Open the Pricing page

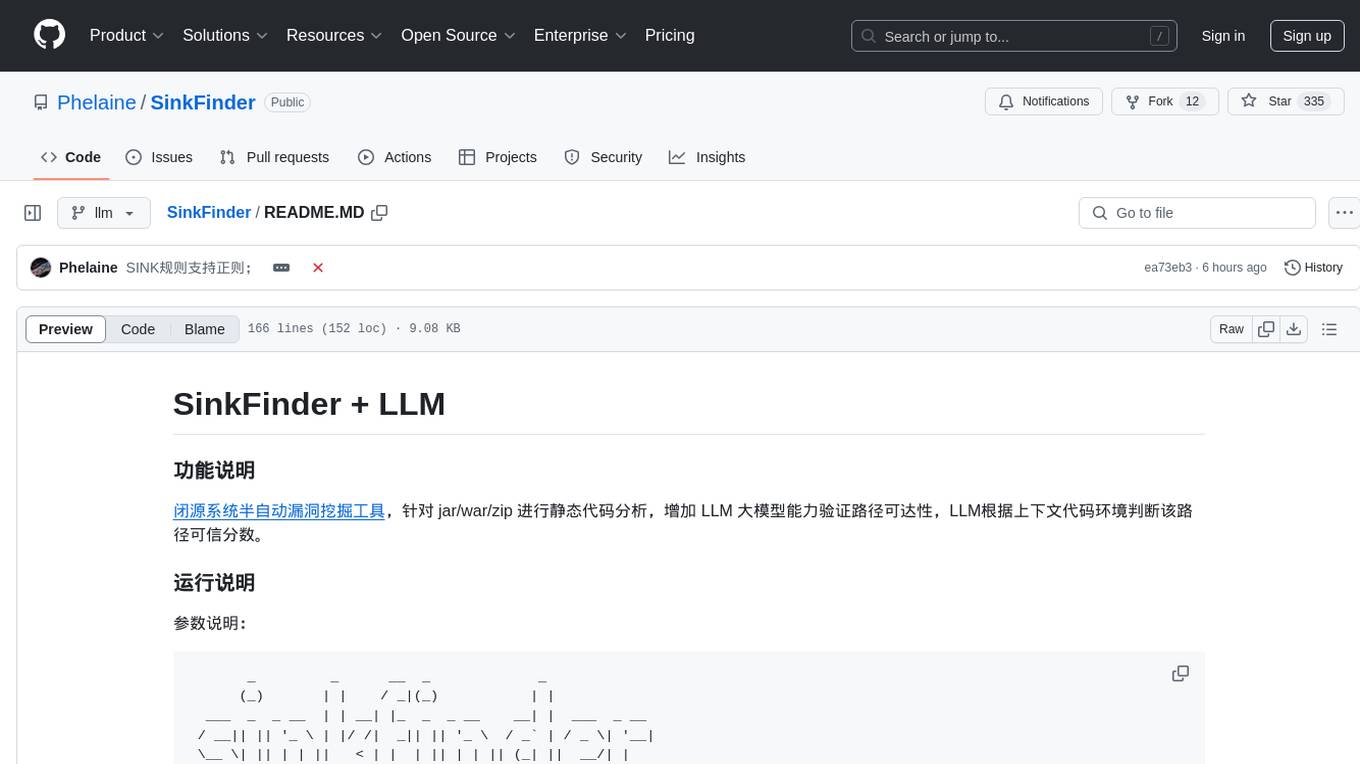click(x=670, y=35)
